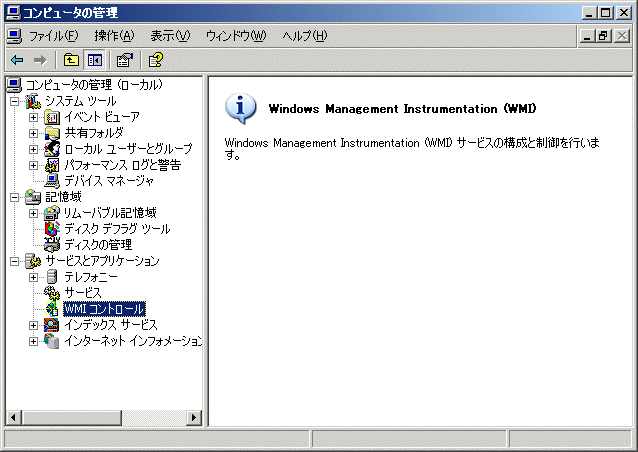Viewport: 638px width, 452px height.
Task: Click the インデックス サービス icon
Action: pyautogui.click(x=52, y=325)
